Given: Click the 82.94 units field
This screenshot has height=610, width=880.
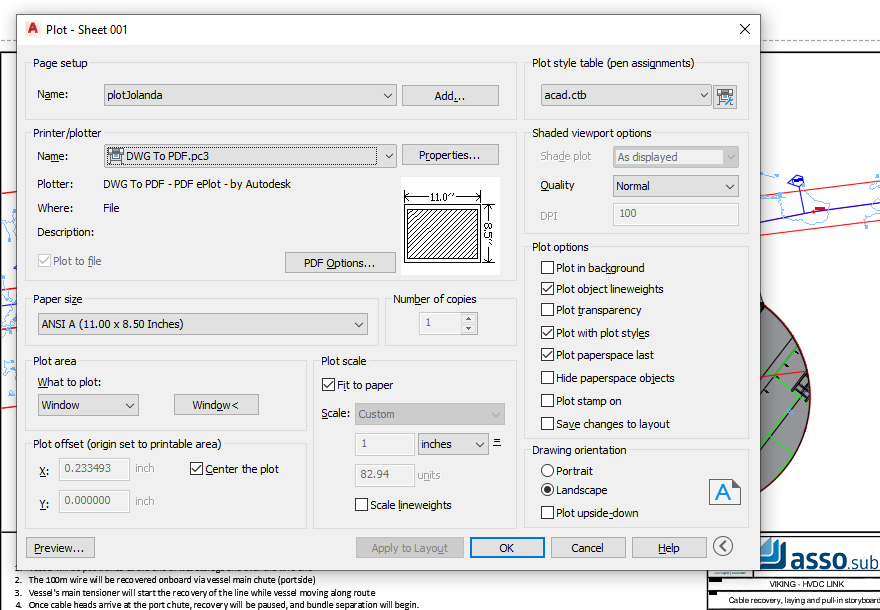Looking at the screenshot, I should click(384, 475).
